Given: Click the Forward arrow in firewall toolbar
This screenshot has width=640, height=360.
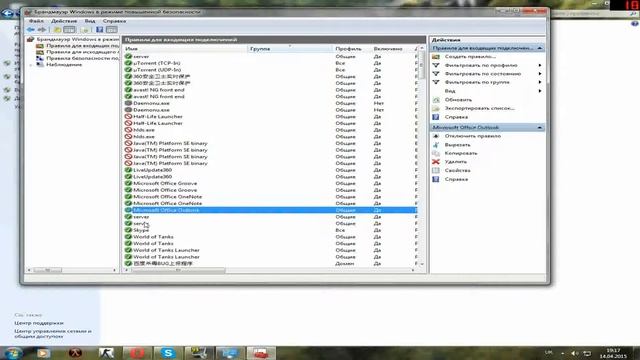Looking at the screenshot, I should tap(42, 30).
